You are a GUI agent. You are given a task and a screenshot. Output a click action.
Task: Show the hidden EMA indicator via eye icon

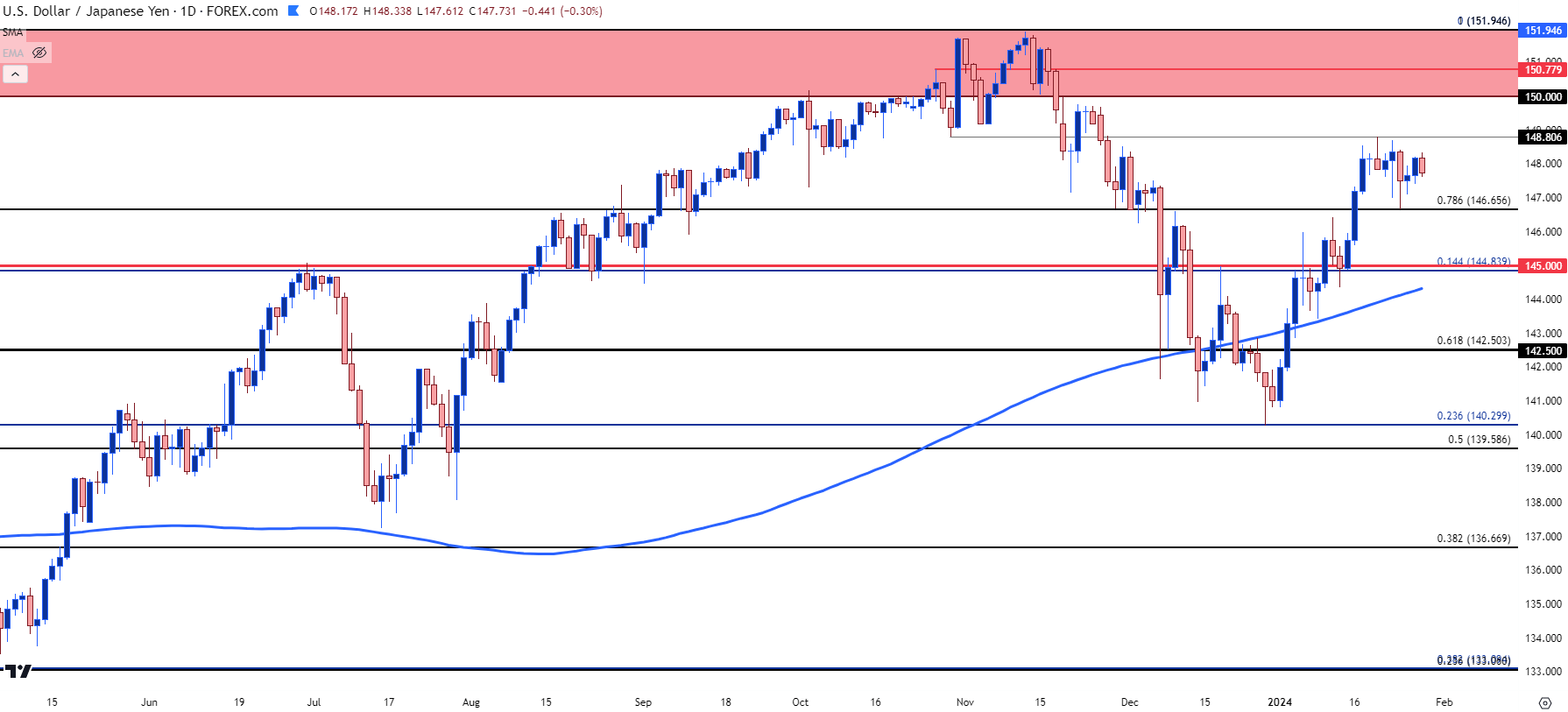coord(39,53)
